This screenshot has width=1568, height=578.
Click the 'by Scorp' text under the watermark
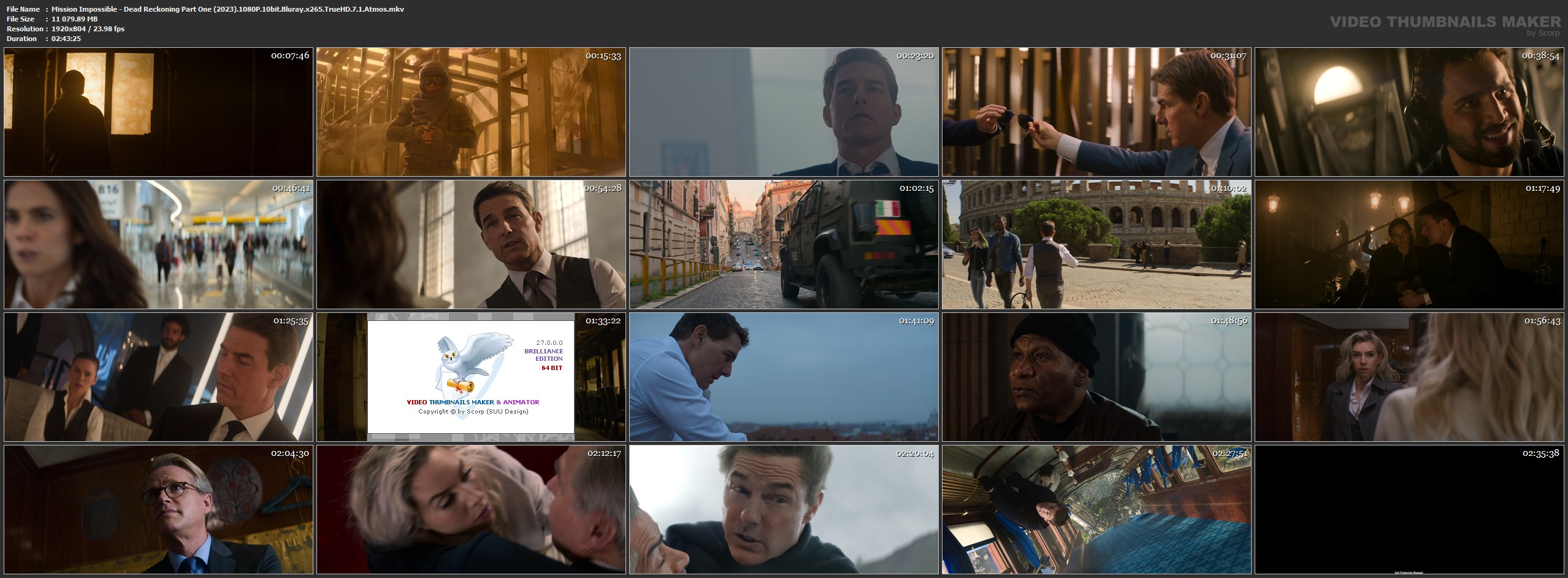click(1543, 33)
